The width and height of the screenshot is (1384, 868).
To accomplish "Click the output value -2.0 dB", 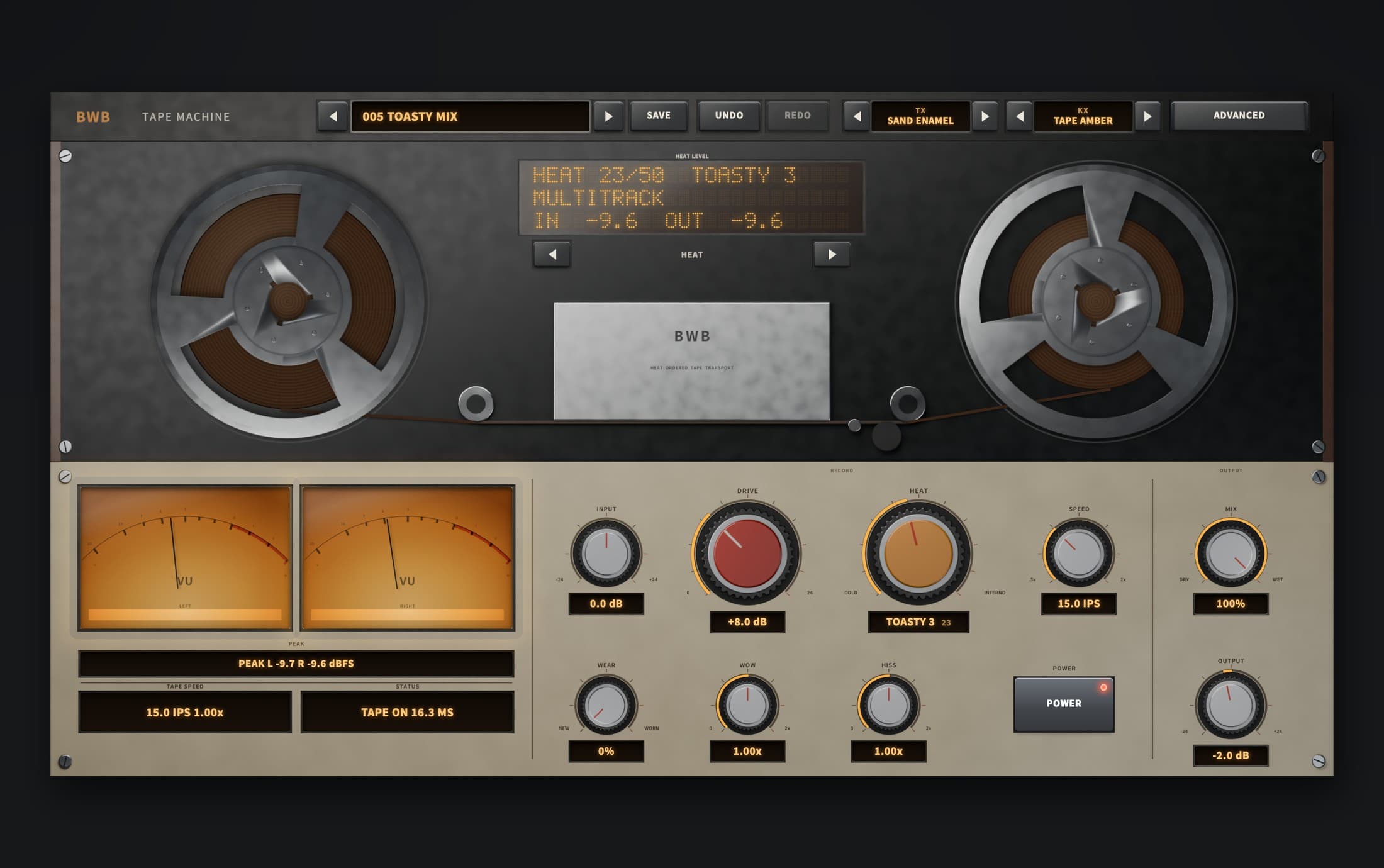I will click(x=1231, y=755).
